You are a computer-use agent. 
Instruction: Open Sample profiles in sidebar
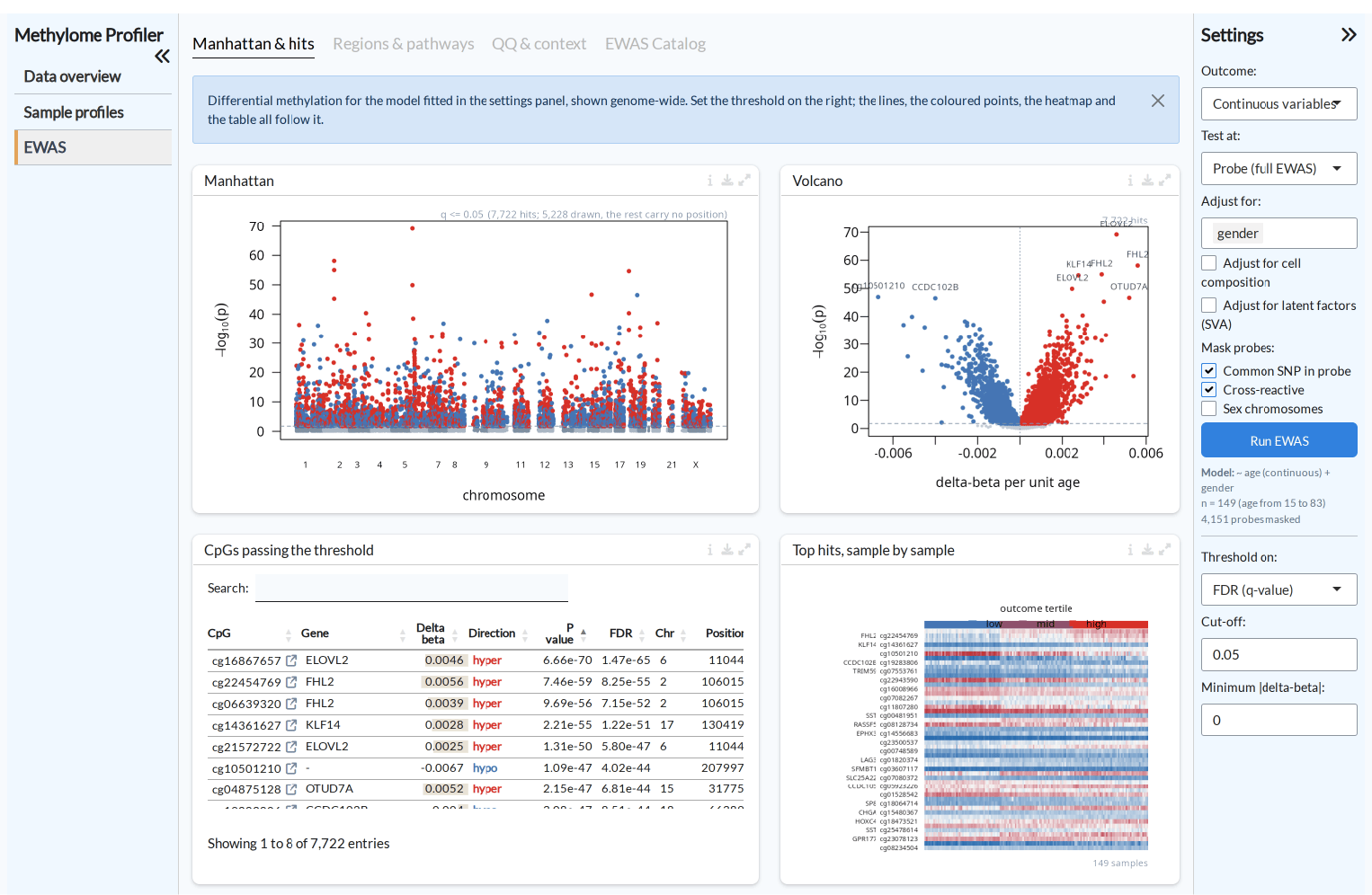point(93,112)
